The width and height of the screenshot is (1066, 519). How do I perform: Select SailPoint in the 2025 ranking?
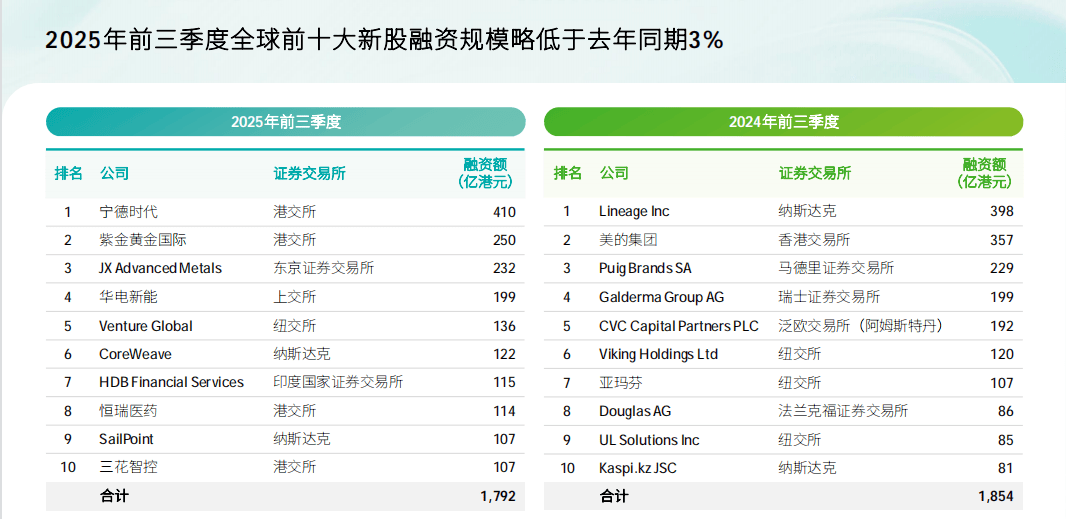point(126,439)
